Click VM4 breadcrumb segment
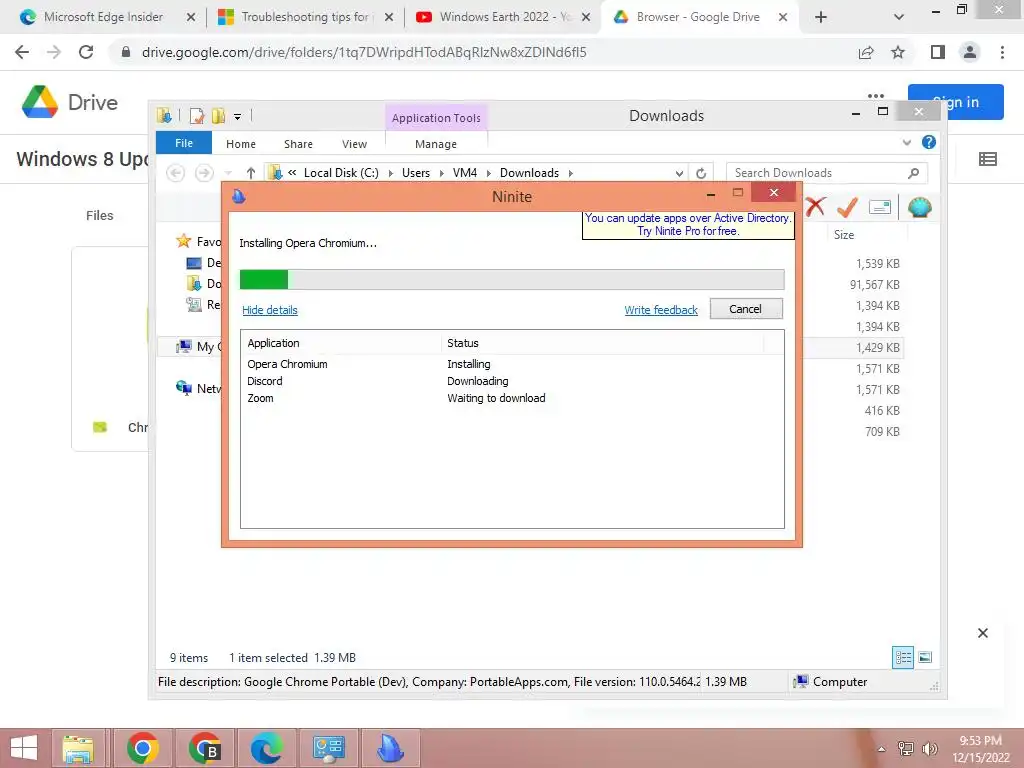Image resolution: width=1024 pixels, height=768 pixels. (x=465, y=173)
